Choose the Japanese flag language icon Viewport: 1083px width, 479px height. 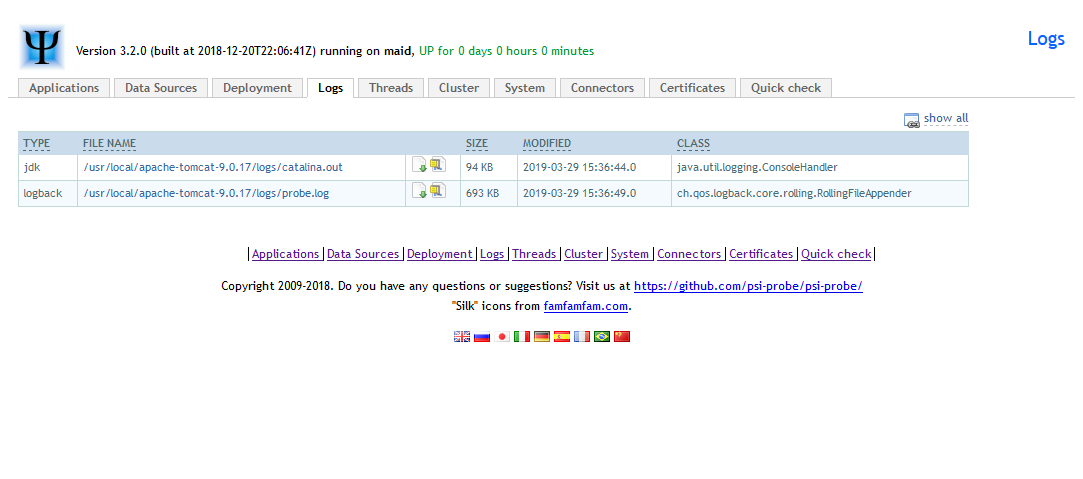pyautogui.click(x=503, y=337)
